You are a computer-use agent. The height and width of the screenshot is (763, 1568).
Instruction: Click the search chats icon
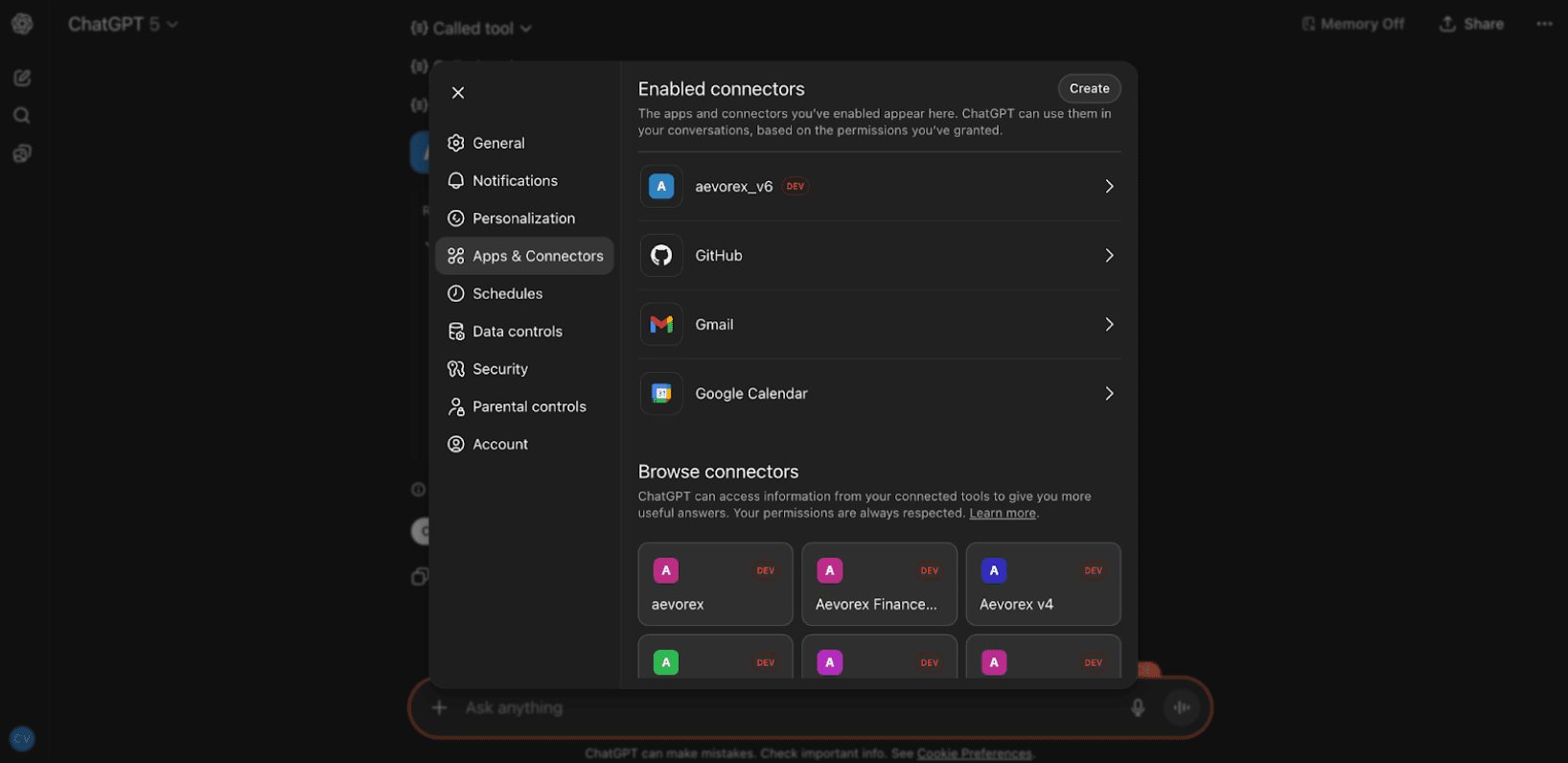(x=22, y=116)
